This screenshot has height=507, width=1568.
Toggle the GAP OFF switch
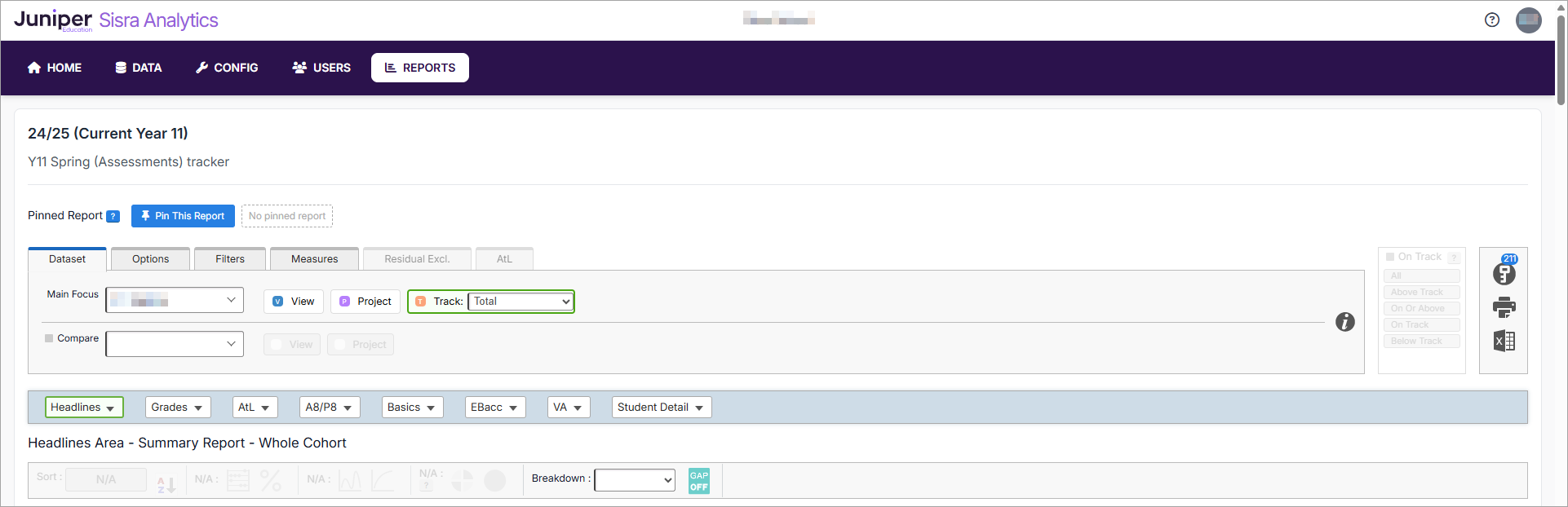point(698,481)
